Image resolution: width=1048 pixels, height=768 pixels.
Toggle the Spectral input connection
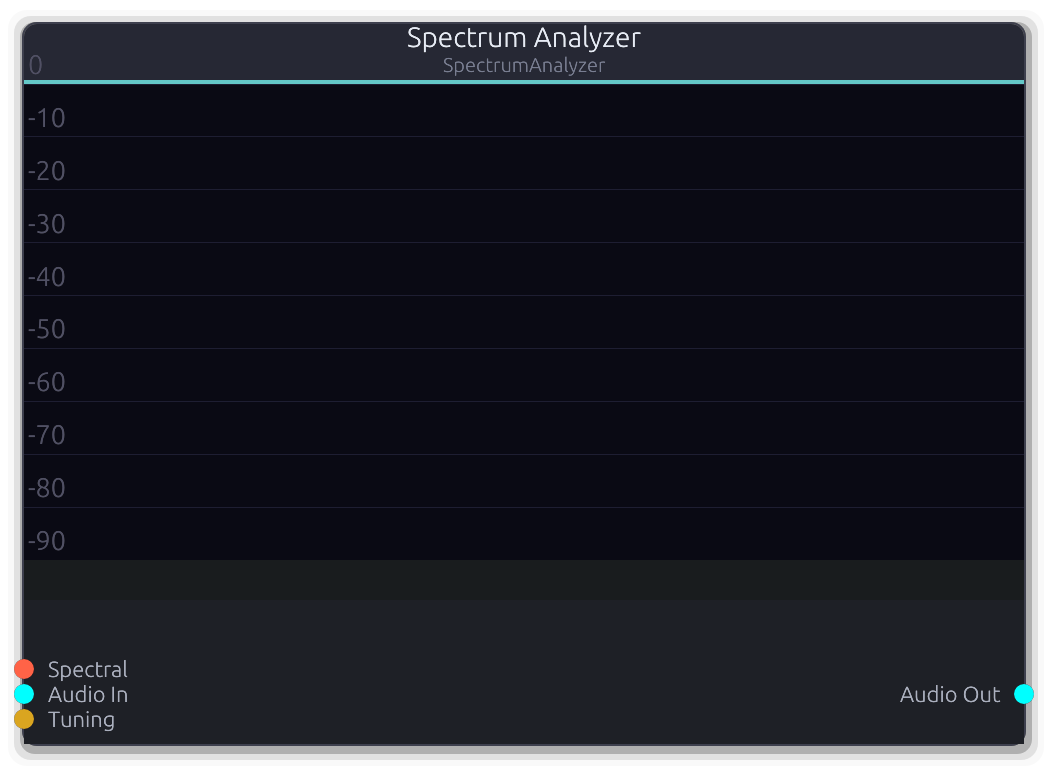[x=22, y=669]
